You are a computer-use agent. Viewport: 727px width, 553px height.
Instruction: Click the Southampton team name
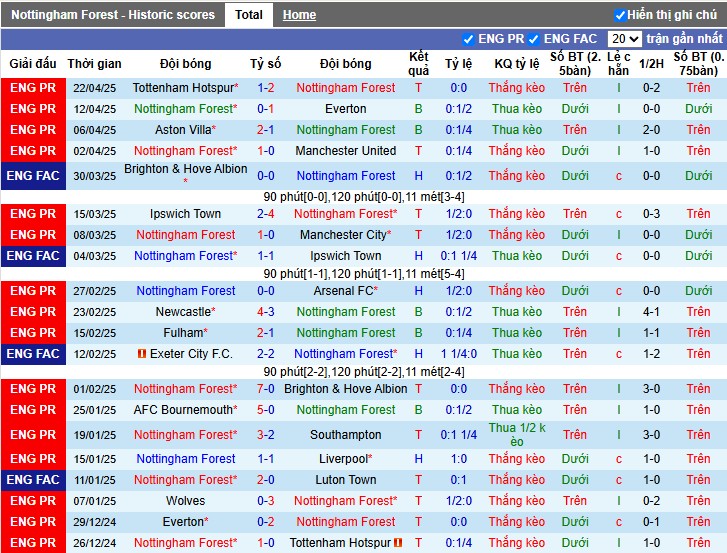pos(345,435)
